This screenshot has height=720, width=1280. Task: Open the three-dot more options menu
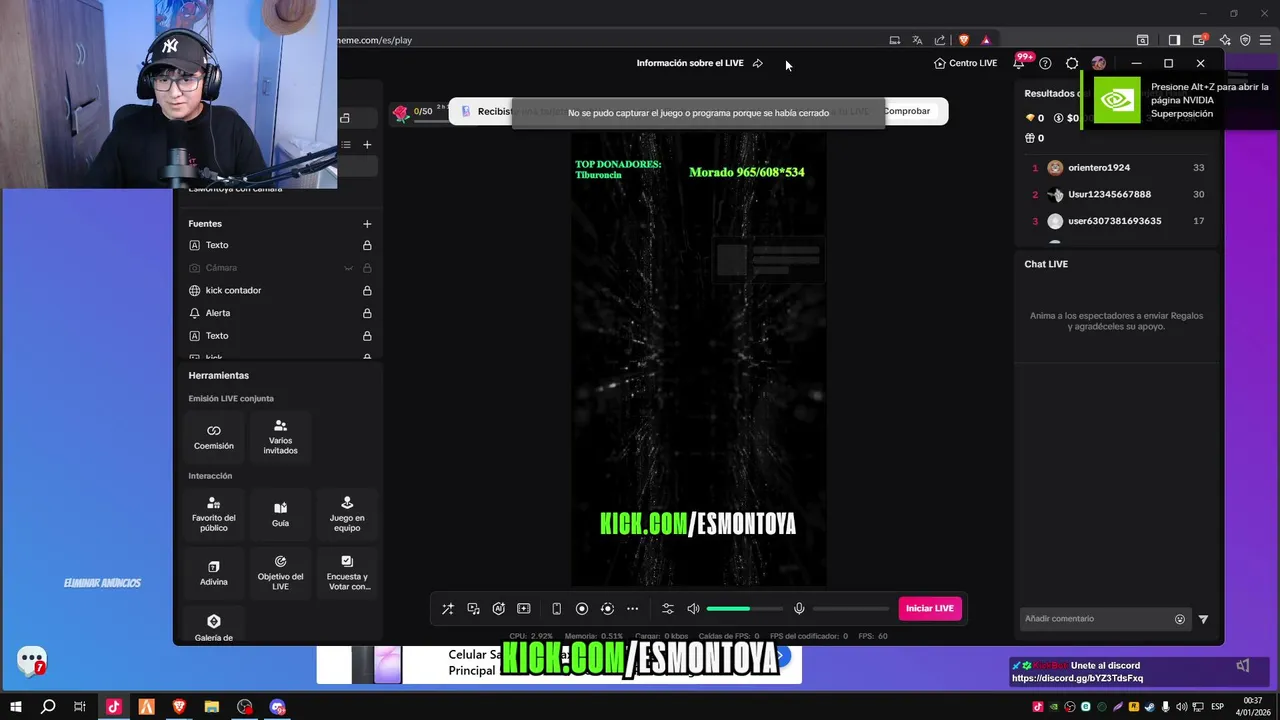coord(632,608)
